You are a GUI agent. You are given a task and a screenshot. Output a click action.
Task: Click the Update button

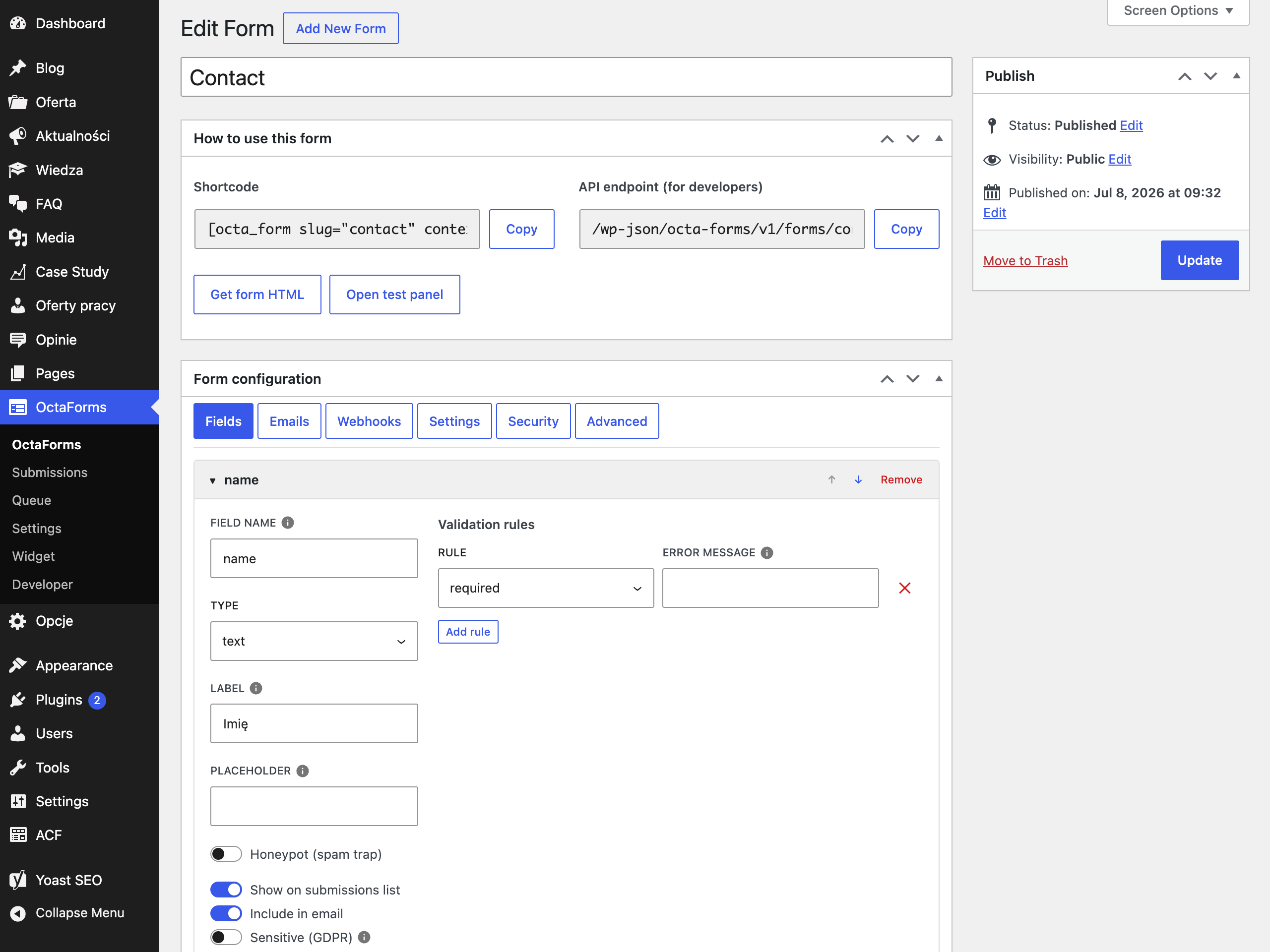[1200, 260]
